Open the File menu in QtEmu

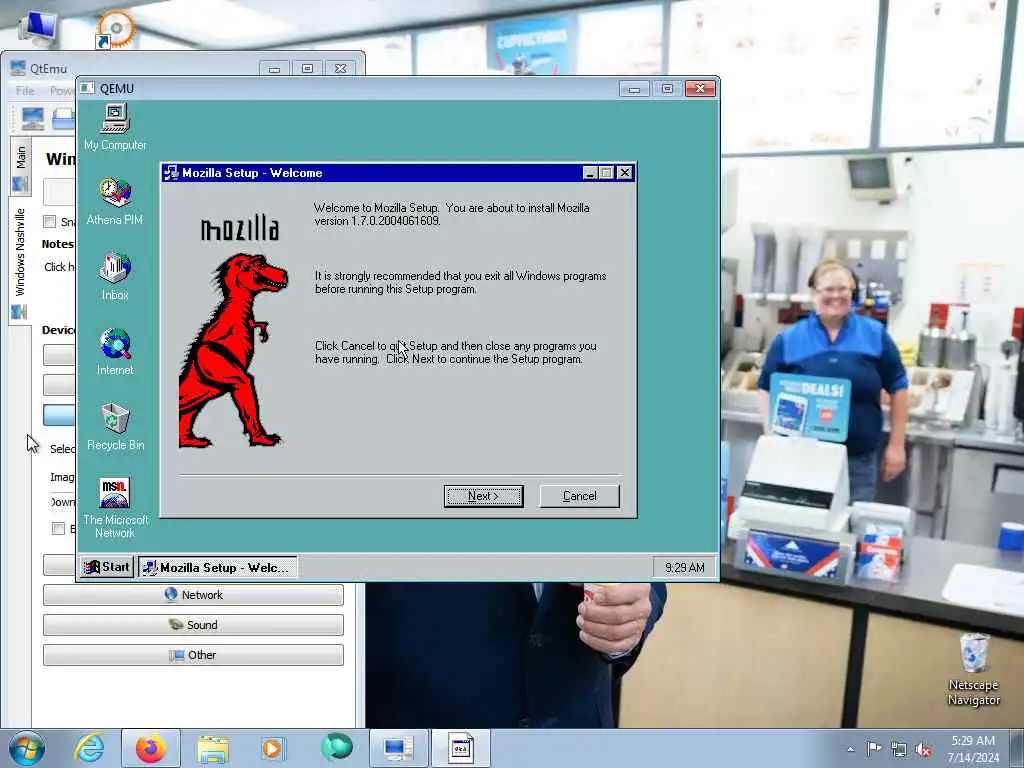[x=25, y=91]
